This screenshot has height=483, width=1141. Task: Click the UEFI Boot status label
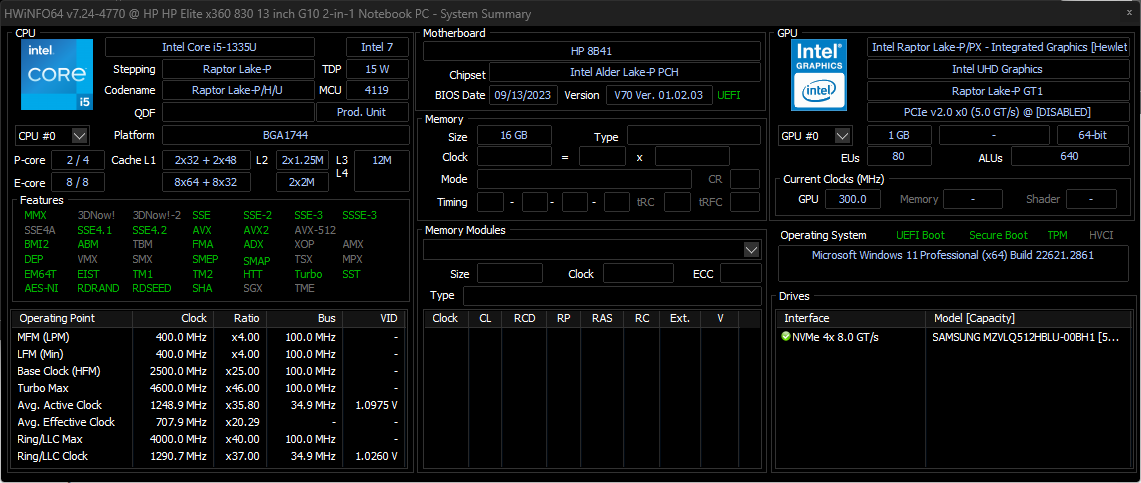(x=920, y=235)
